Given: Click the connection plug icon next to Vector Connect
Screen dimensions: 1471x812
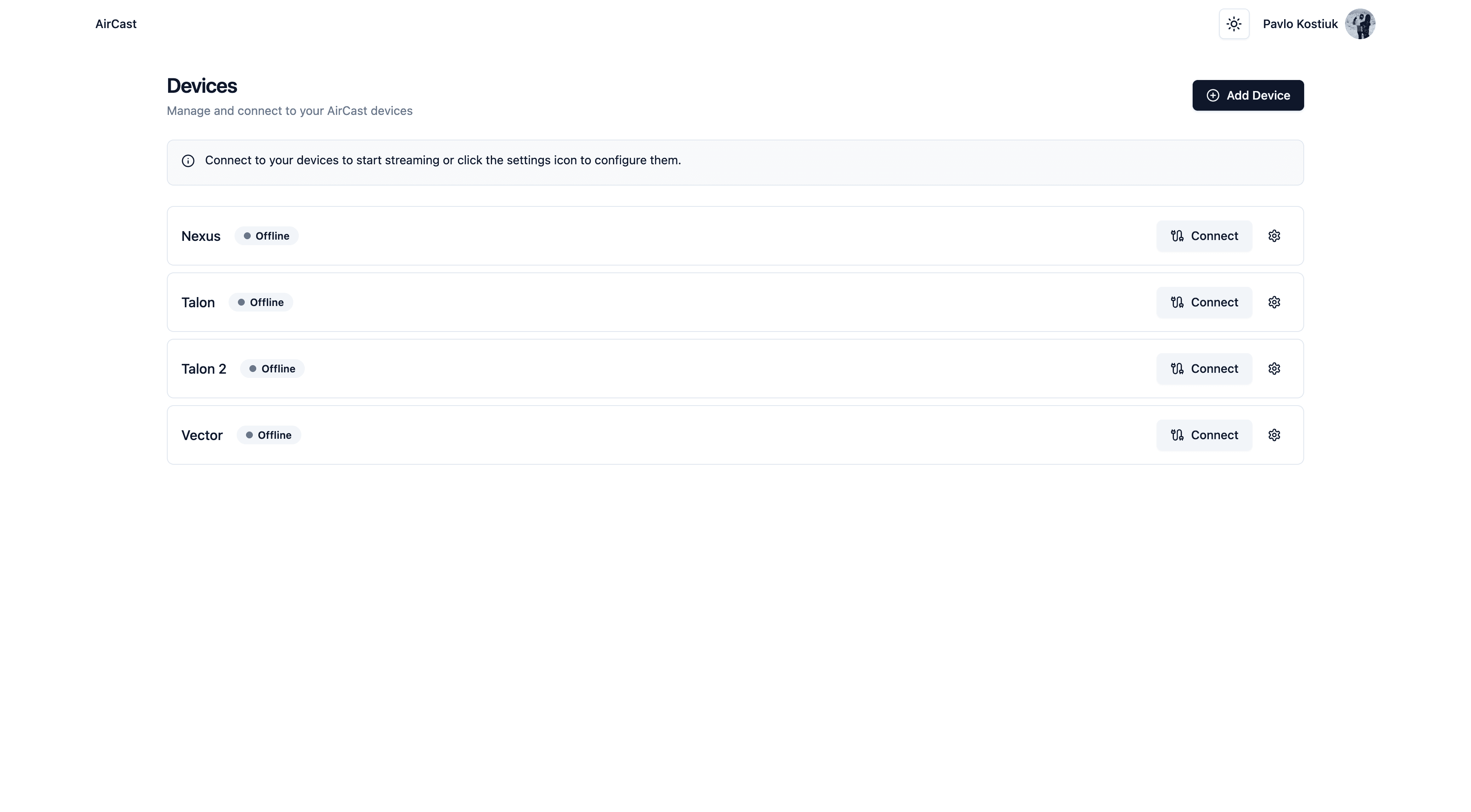Looking at the screenshot, I should pyautogui.click(x=1176, y=435).
